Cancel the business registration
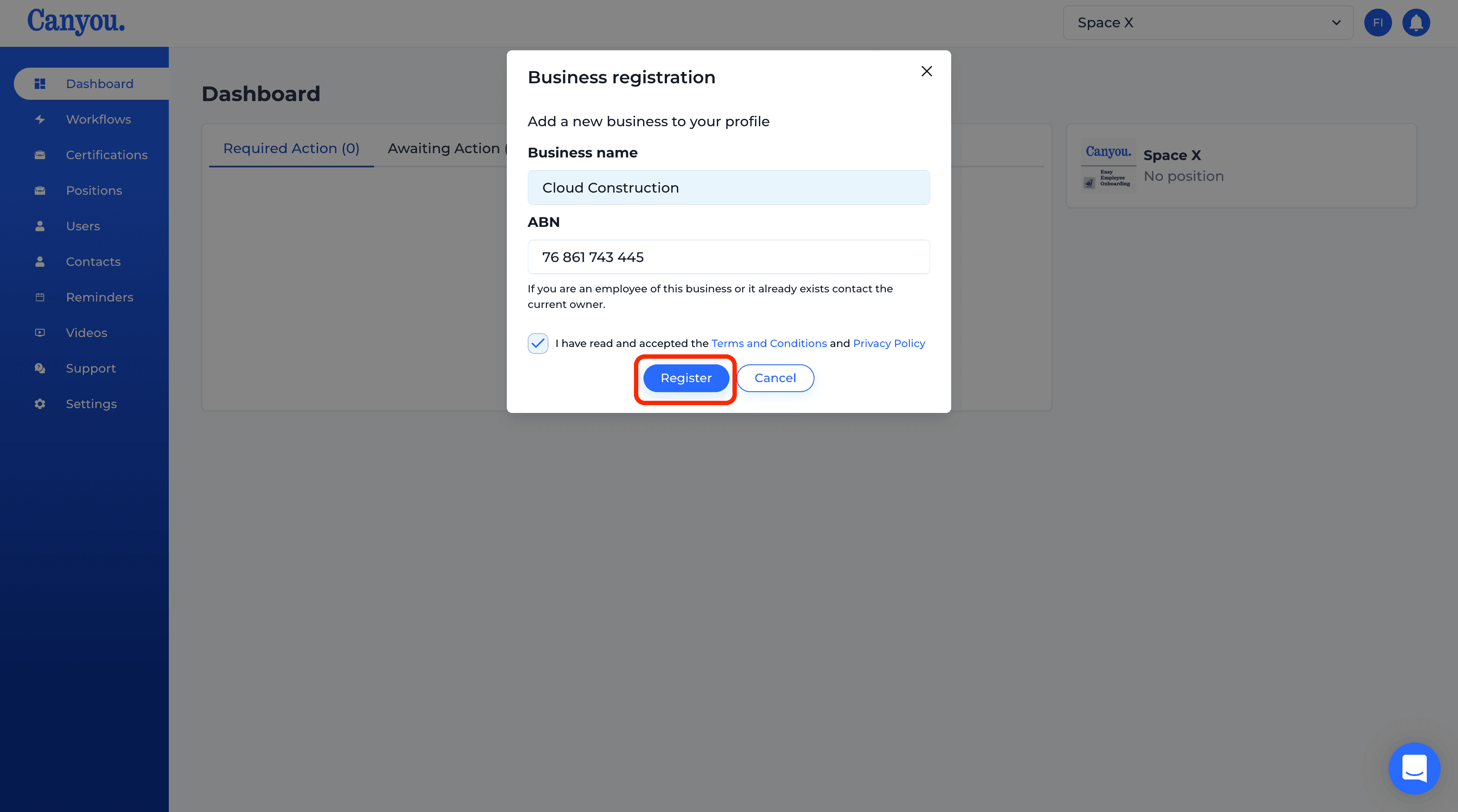The image size is (1458, 812). 775,378
